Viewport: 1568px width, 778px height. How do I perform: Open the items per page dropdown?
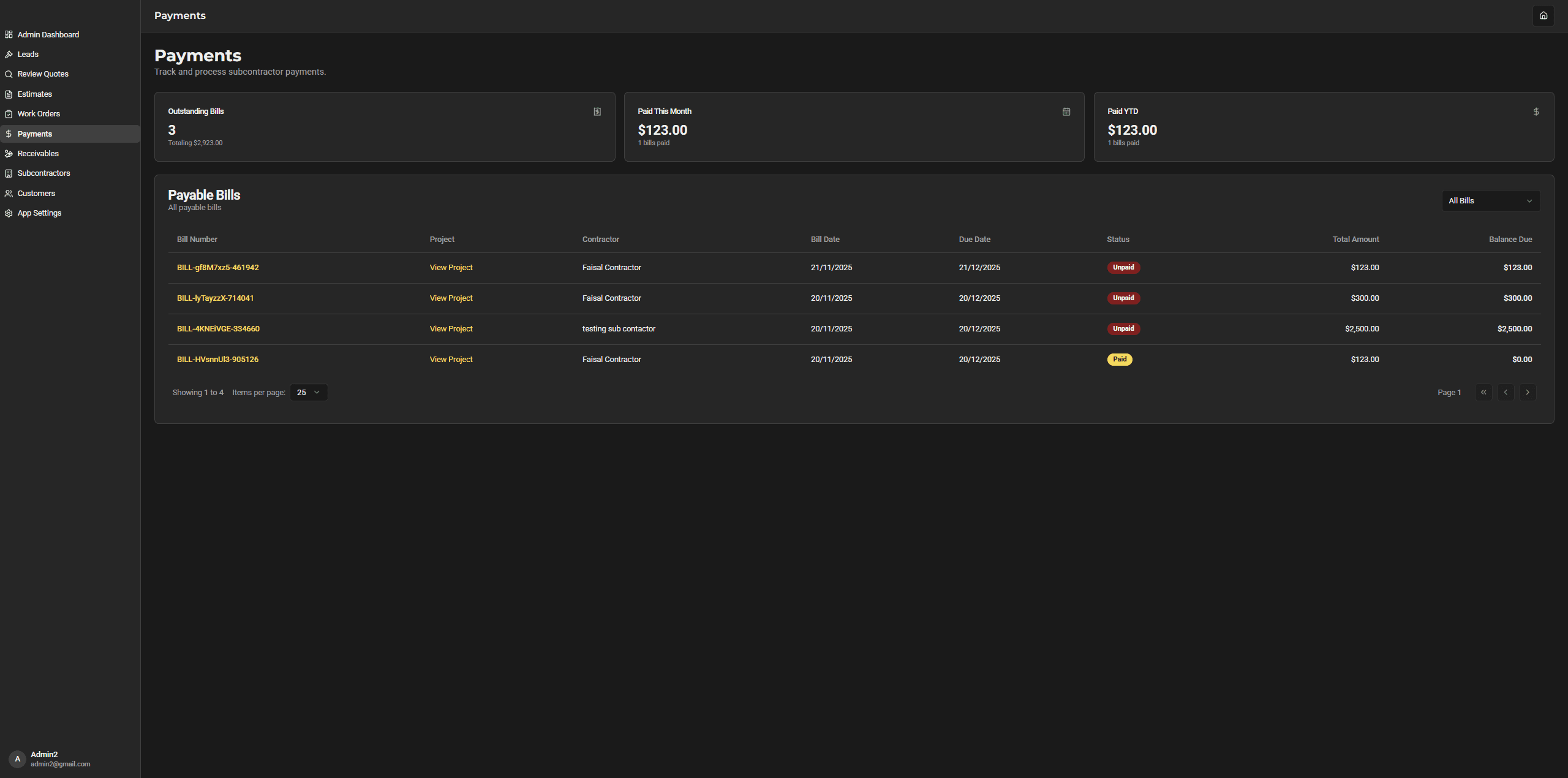click(309, 393)
